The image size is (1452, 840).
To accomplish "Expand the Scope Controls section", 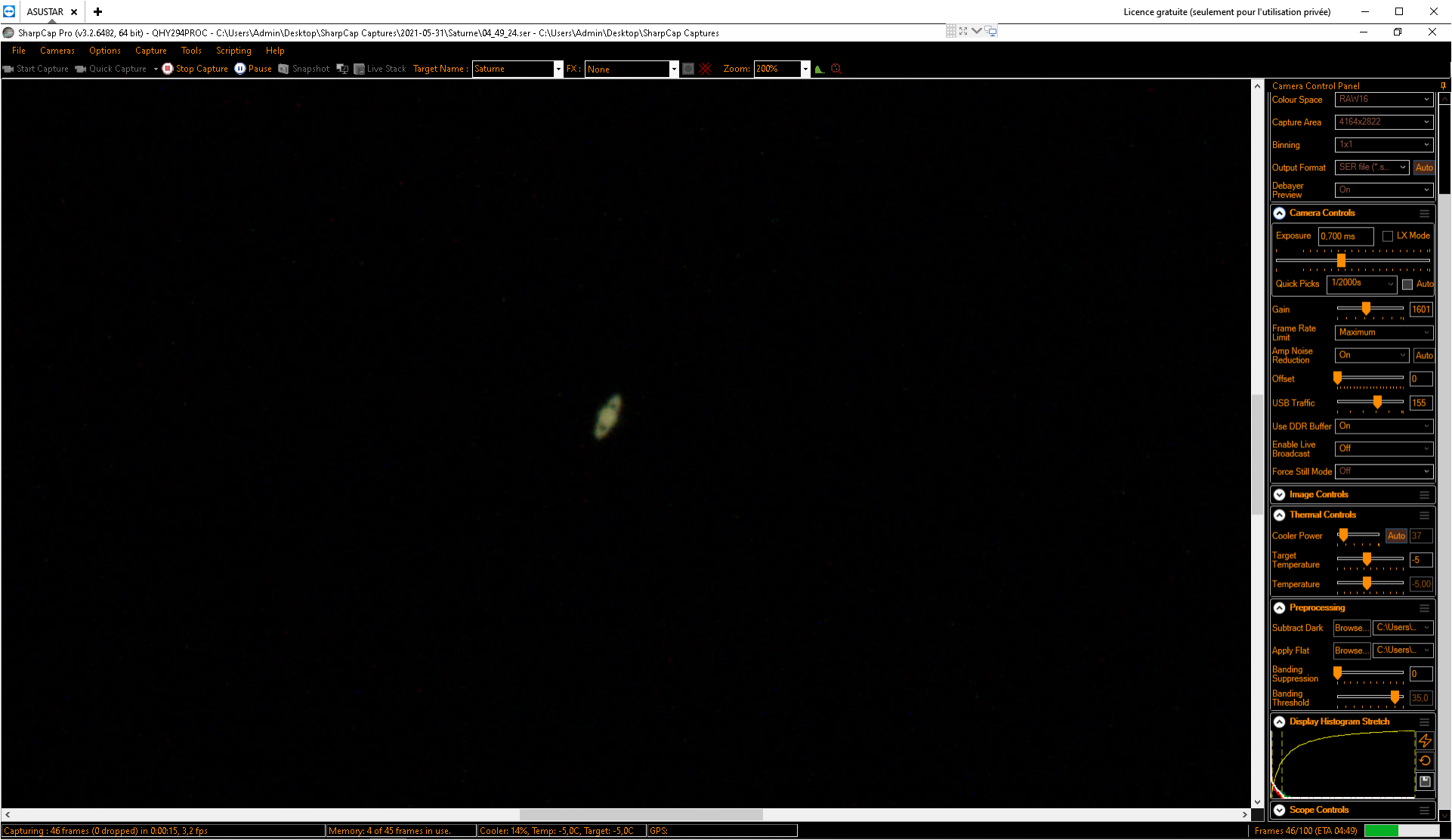I will 1280,811.
